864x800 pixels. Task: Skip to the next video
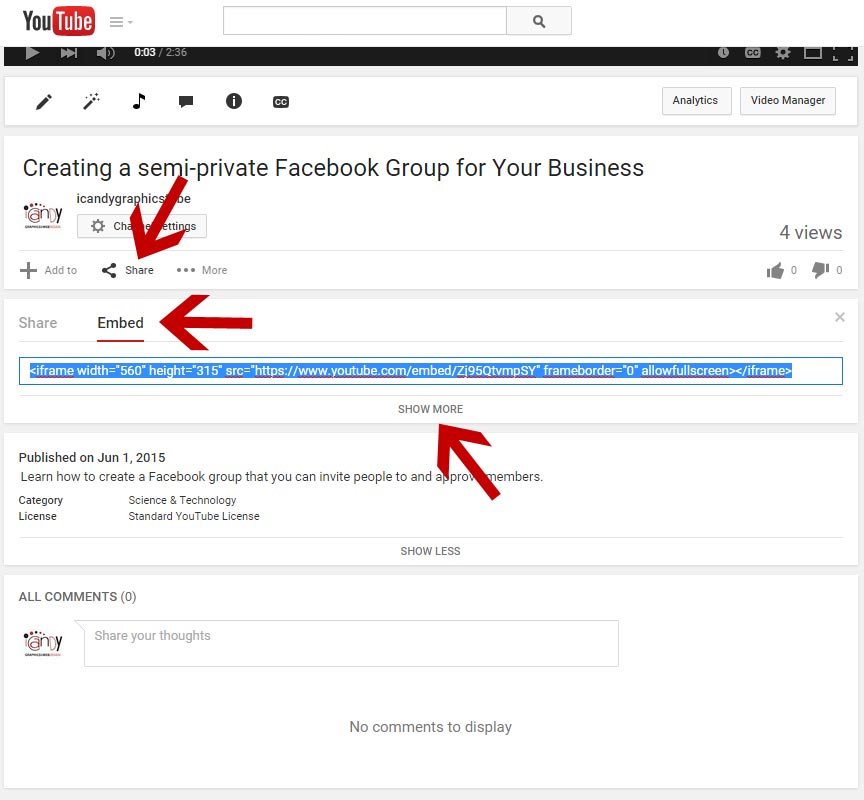(69, 53)
